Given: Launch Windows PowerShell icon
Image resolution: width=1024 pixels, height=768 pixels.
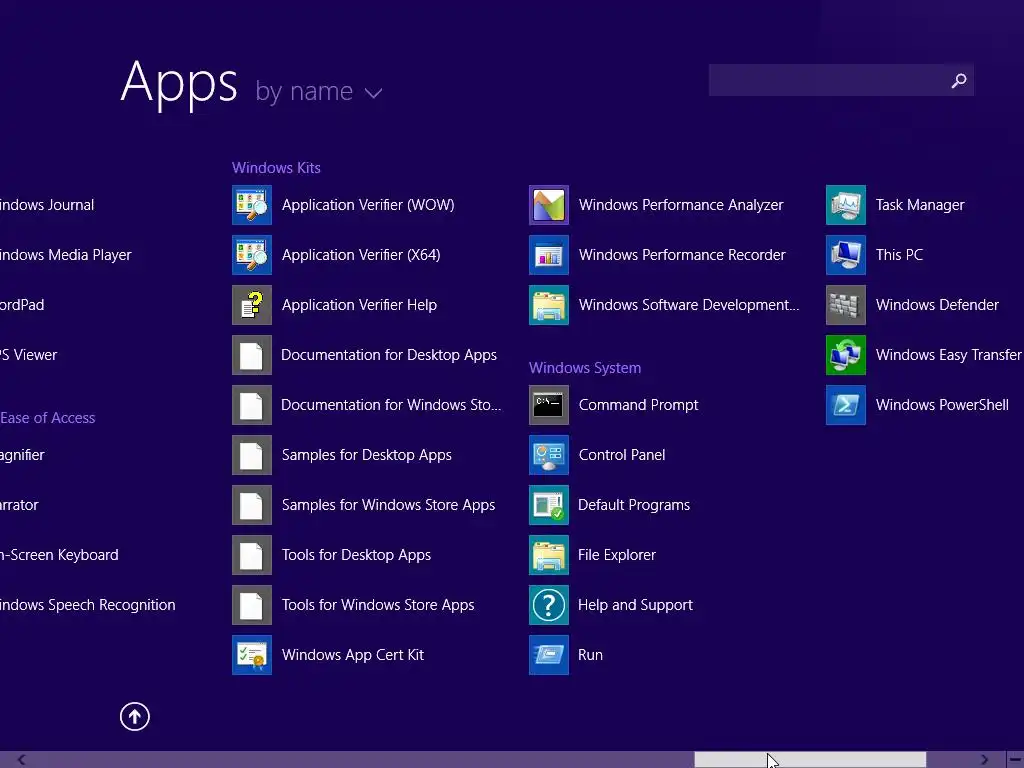Looking at the screenshot, I should click(x=846, y=405).
